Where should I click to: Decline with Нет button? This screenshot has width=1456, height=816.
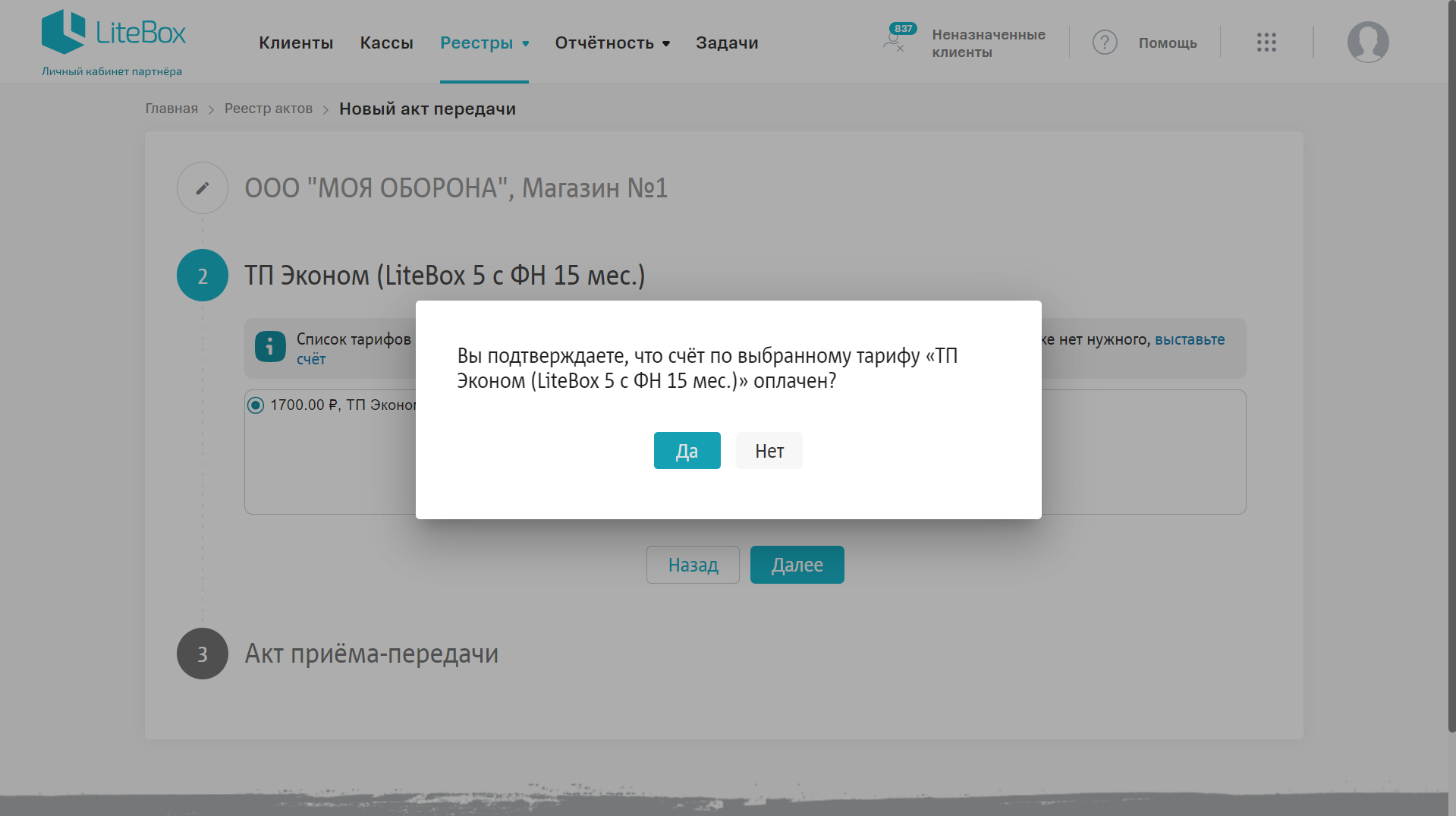[769, 451]
